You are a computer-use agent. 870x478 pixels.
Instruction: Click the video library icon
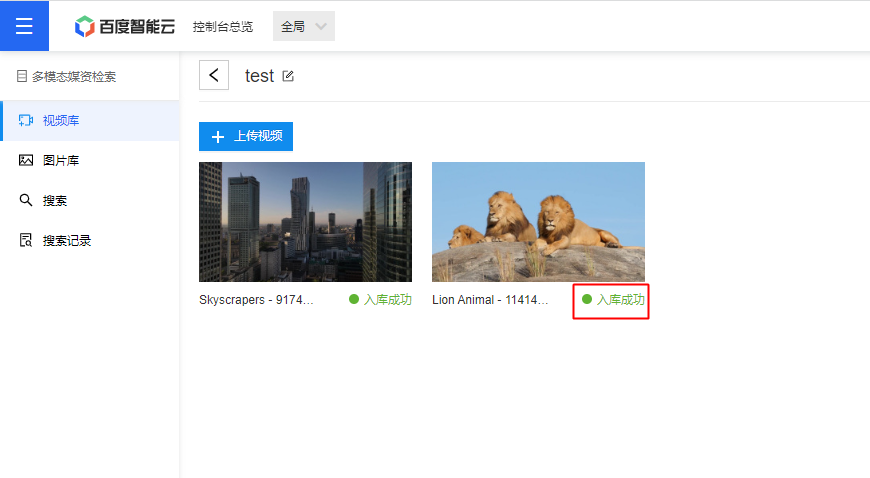(x=26, y=120)
